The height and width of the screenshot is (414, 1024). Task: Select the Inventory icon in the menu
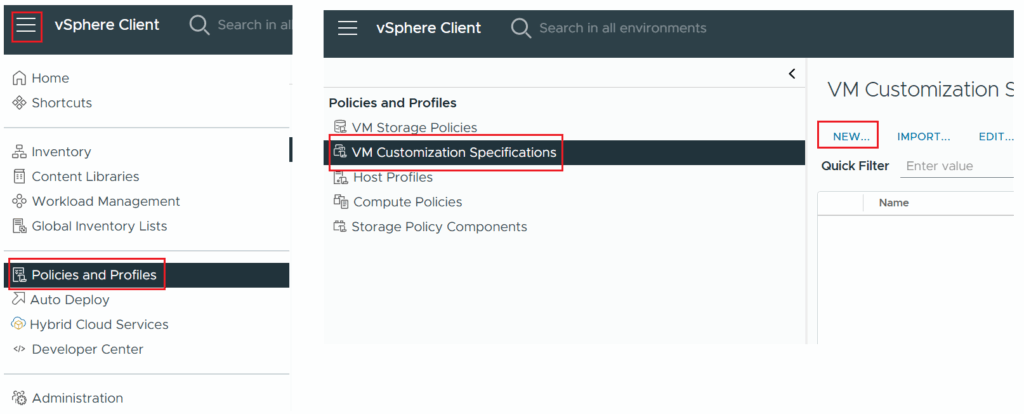click(20, 152)
